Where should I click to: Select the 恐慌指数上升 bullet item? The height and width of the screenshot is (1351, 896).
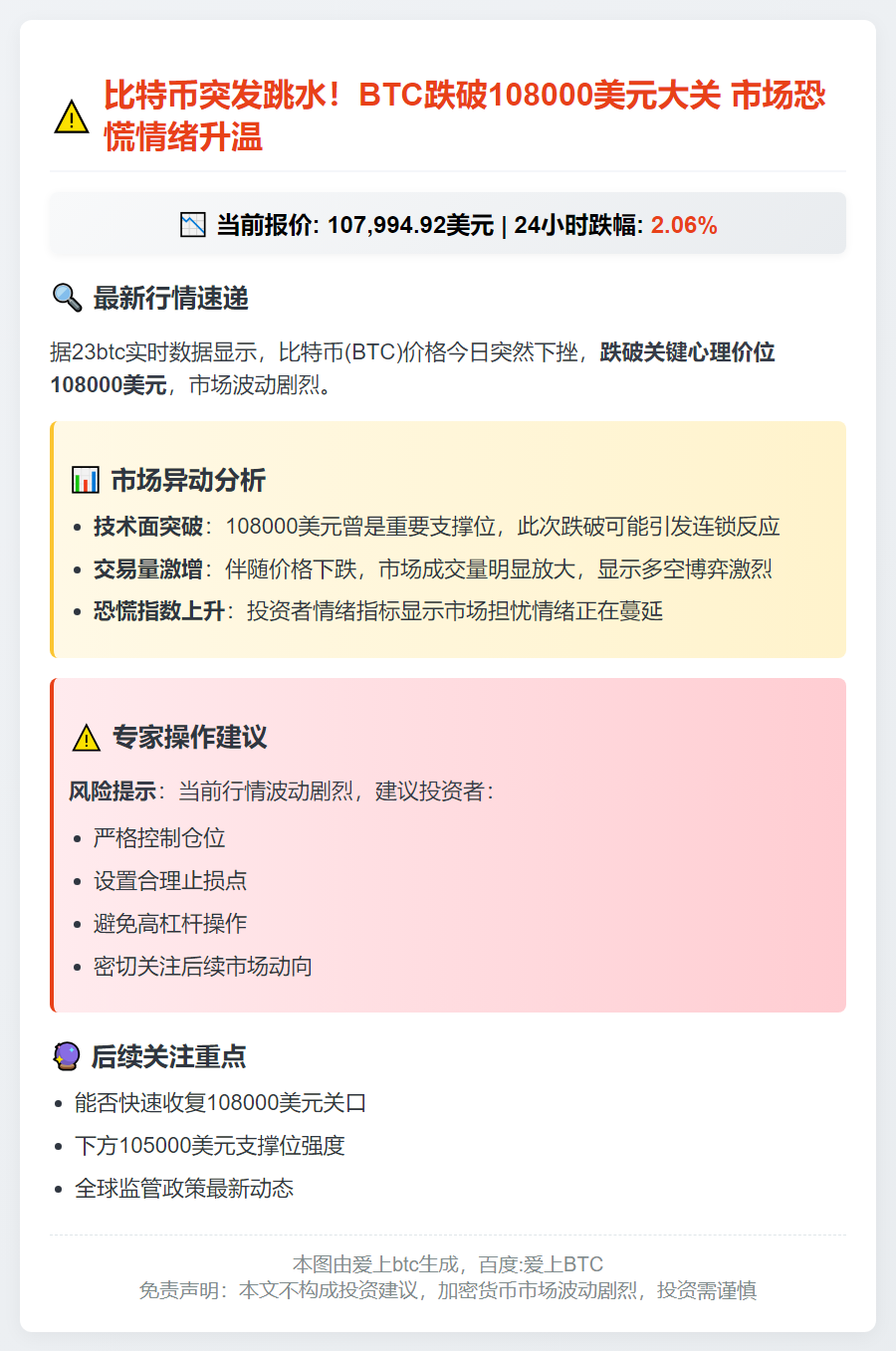coord(377,611)
